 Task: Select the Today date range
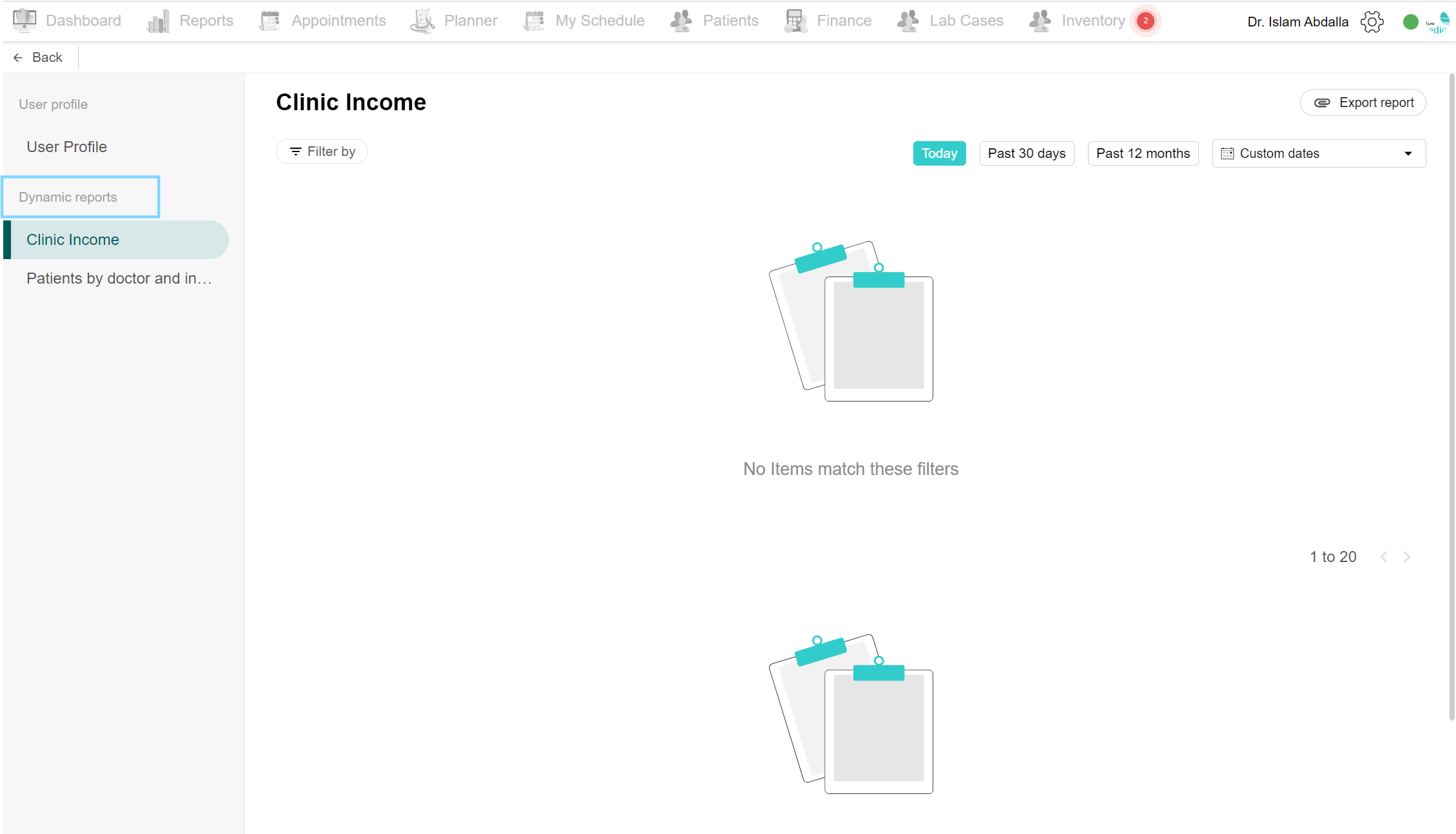(939, 153)
